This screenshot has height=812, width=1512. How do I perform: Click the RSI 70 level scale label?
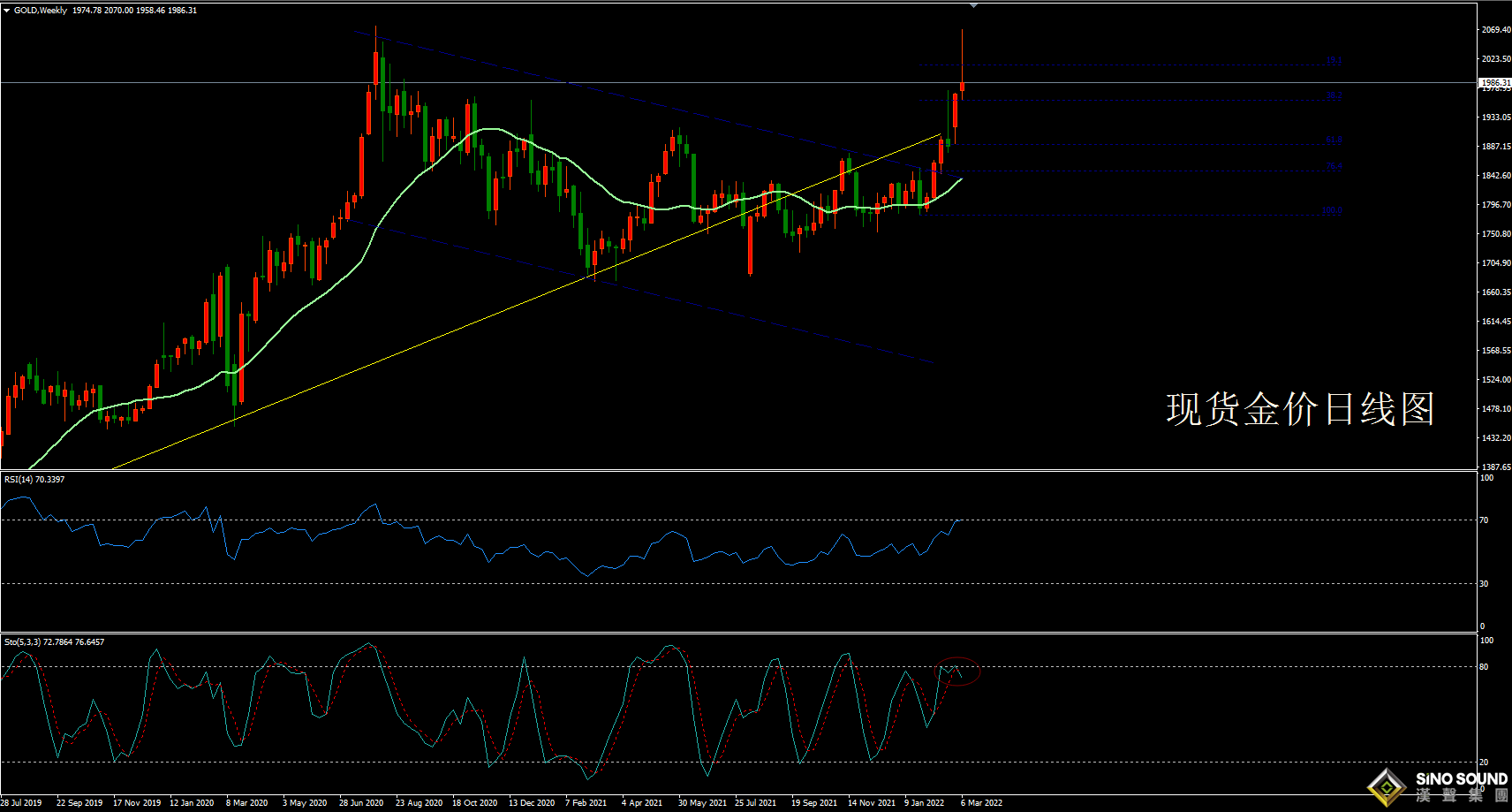pyautogui.click(x=1484, y=520)
